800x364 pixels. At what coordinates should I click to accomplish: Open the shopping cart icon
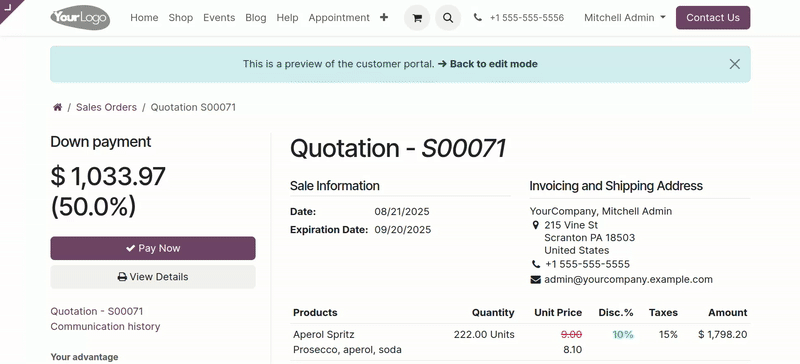pyautogui.click(x=417, y=18)
